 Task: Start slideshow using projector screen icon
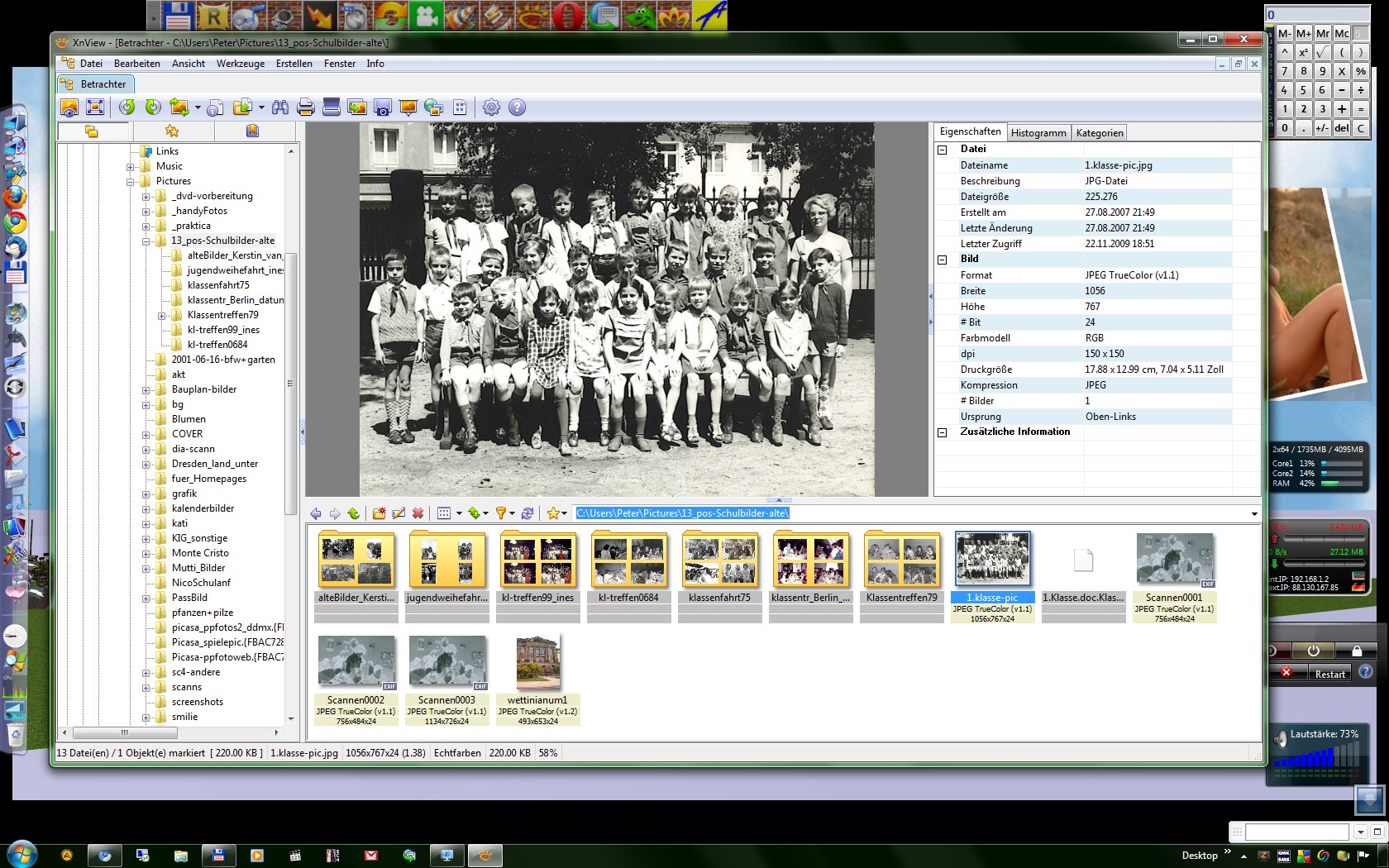(408, 107)
